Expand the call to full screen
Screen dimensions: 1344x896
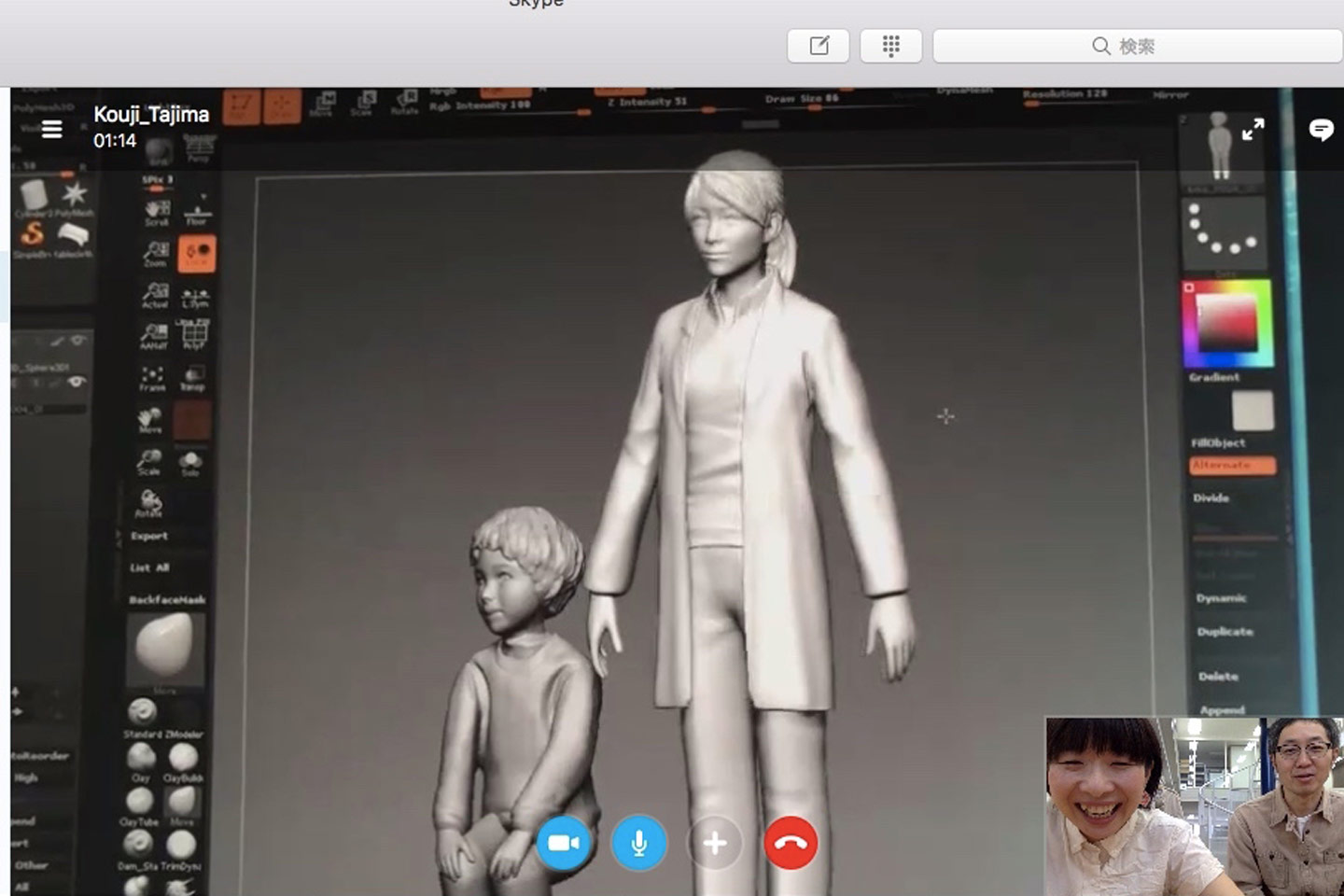[1253, 130]
